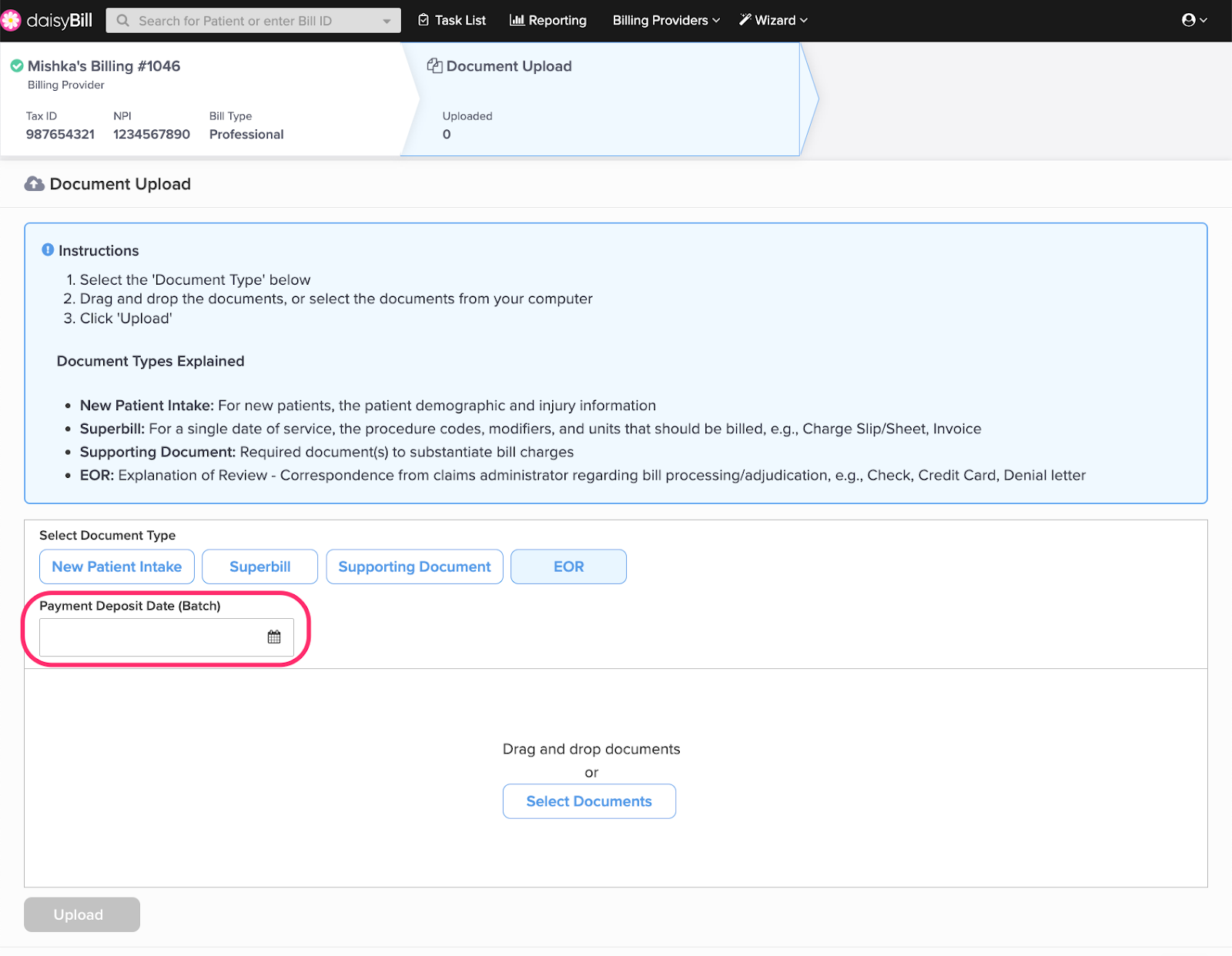Expand the Billing Providers menu
The image size is (1232, 956).
coord(666,21)
